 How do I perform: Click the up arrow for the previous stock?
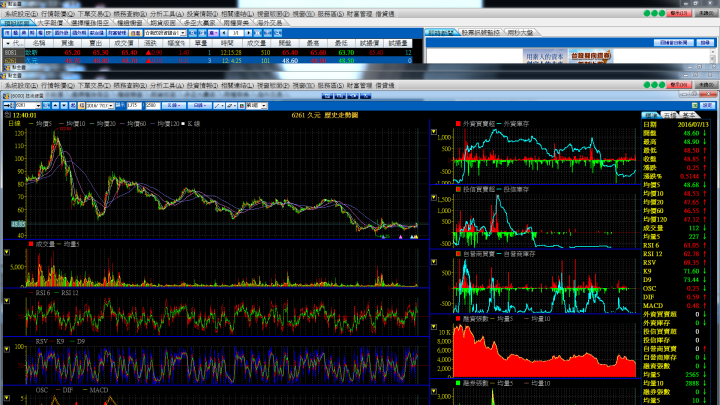click(x=56, y=106)
